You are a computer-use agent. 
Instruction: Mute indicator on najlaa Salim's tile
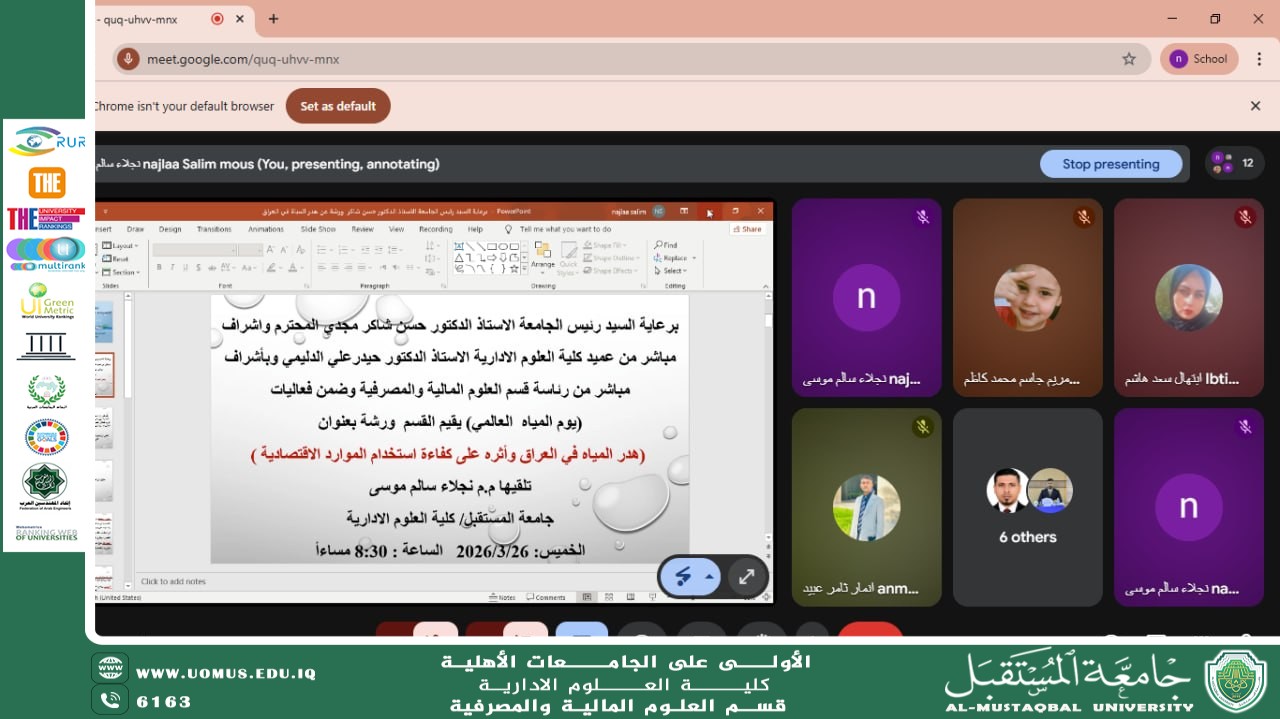pos(924,218)
